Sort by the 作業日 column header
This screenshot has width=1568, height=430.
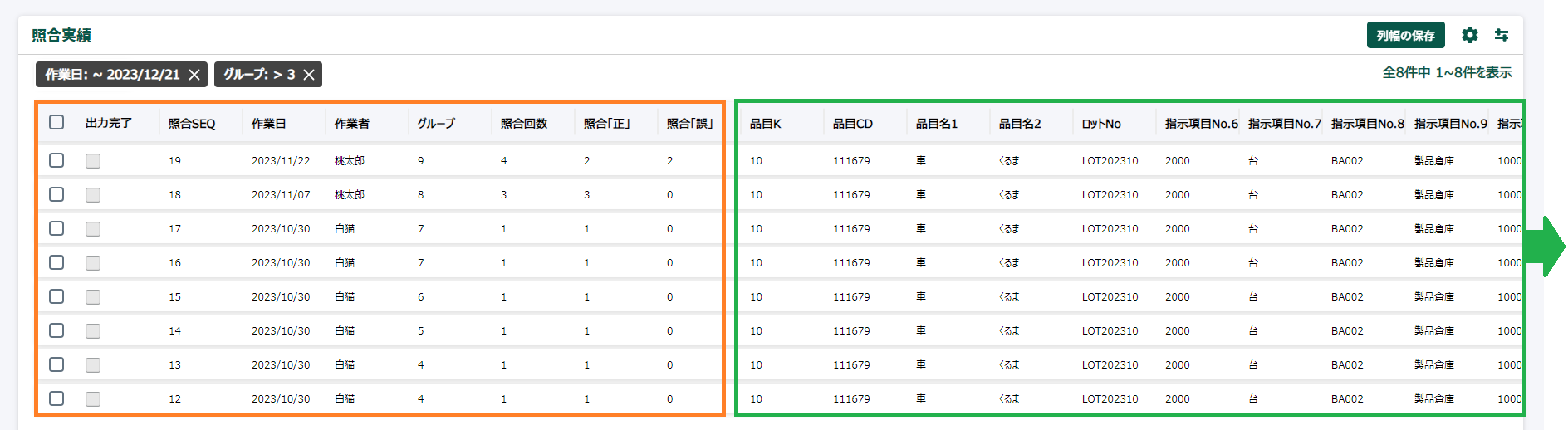(x=269, y=124)
